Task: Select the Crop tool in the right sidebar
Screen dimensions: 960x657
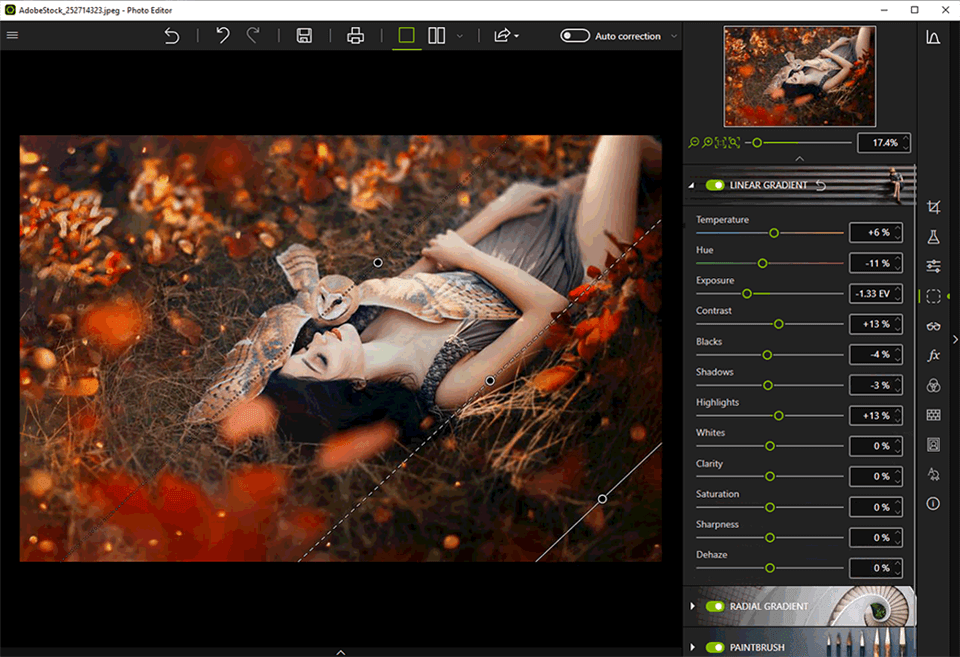Action: coord(934,206)
